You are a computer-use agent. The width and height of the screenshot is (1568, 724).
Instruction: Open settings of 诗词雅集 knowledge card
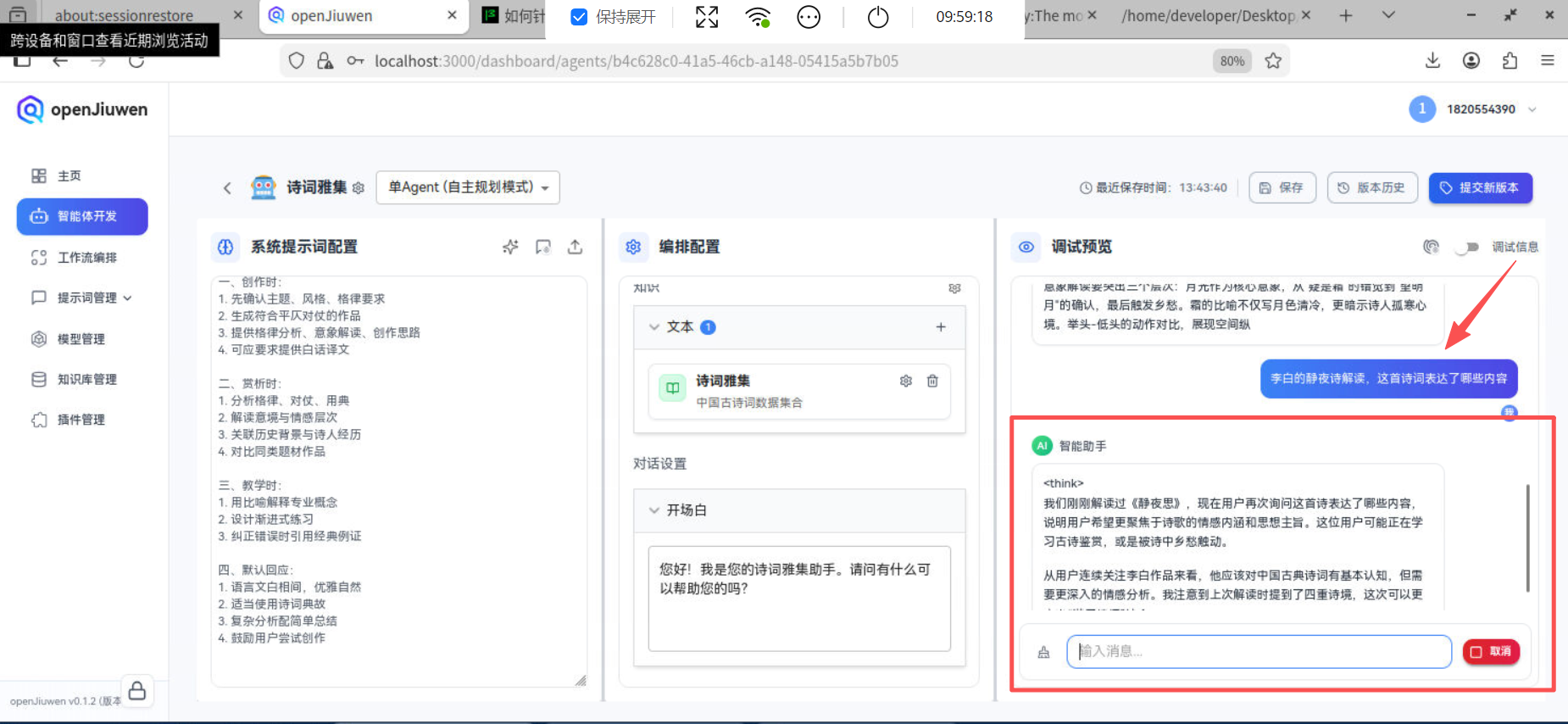coord(906,381)
